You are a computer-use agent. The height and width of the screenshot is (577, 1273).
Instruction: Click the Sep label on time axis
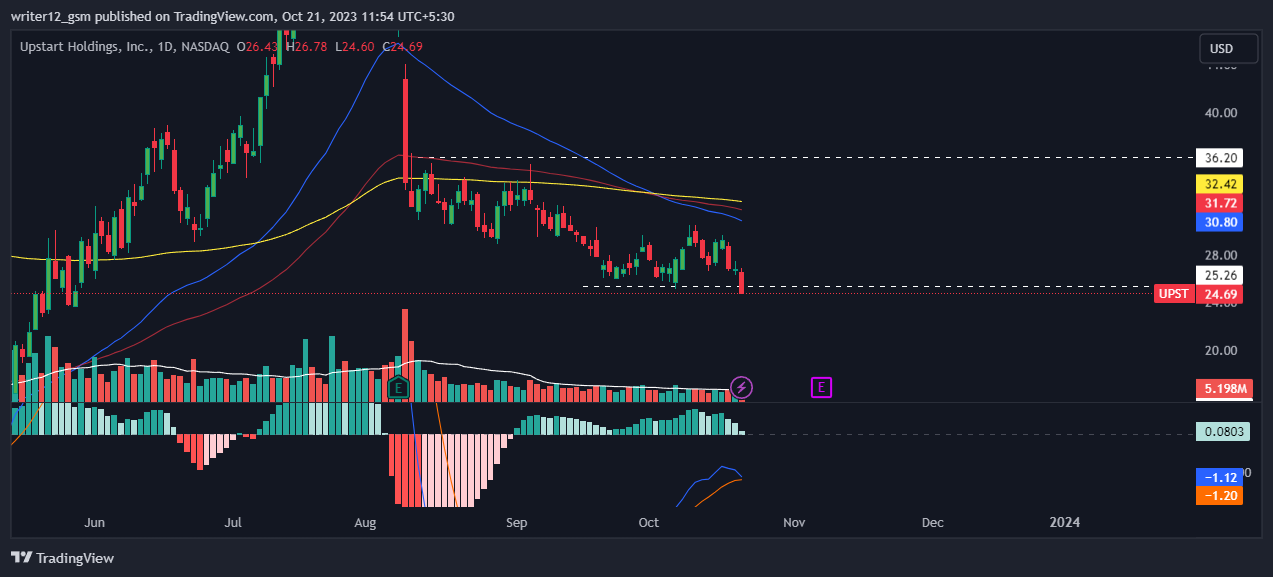516,522
